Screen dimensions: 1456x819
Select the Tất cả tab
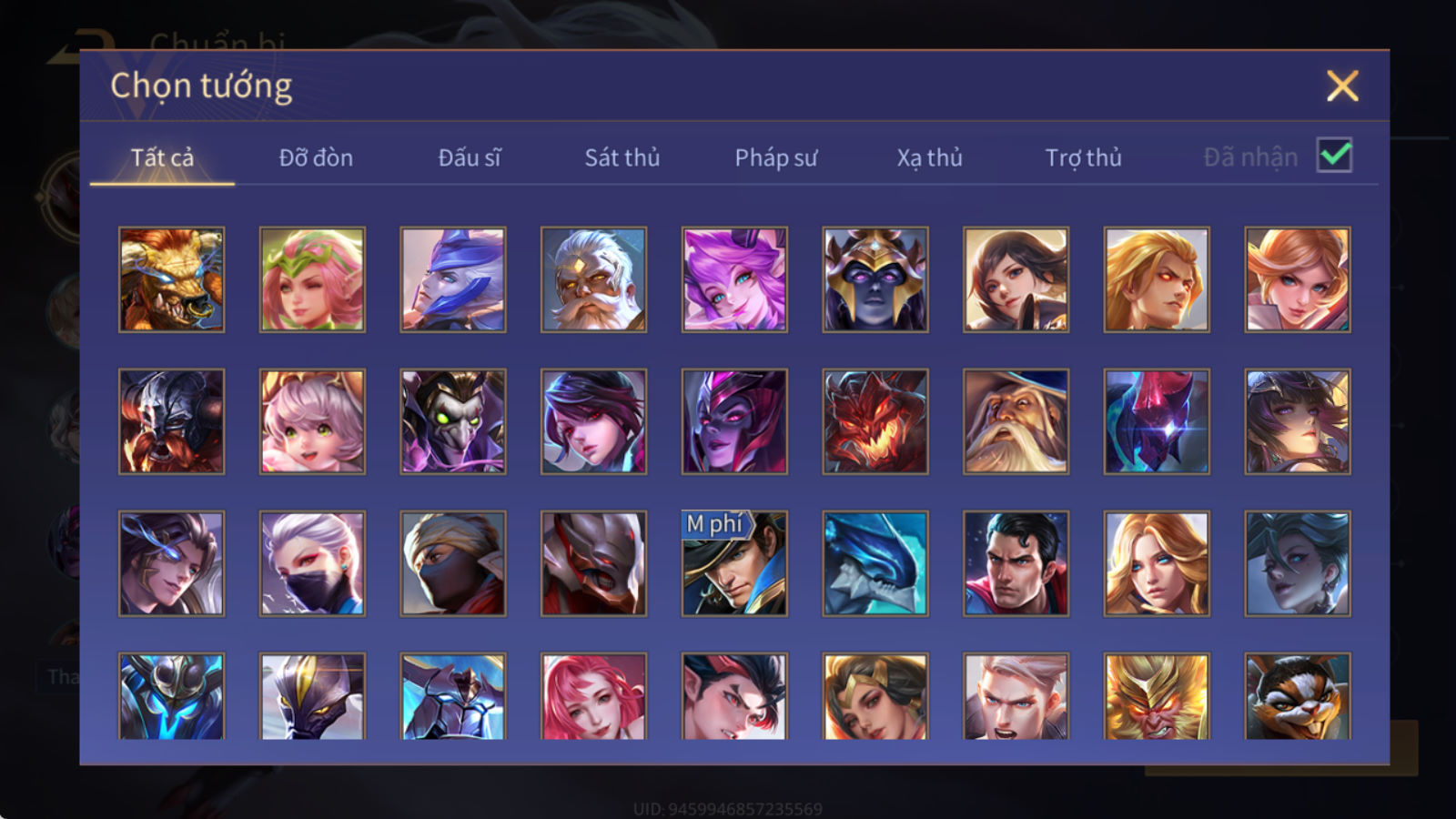(162, 157)
